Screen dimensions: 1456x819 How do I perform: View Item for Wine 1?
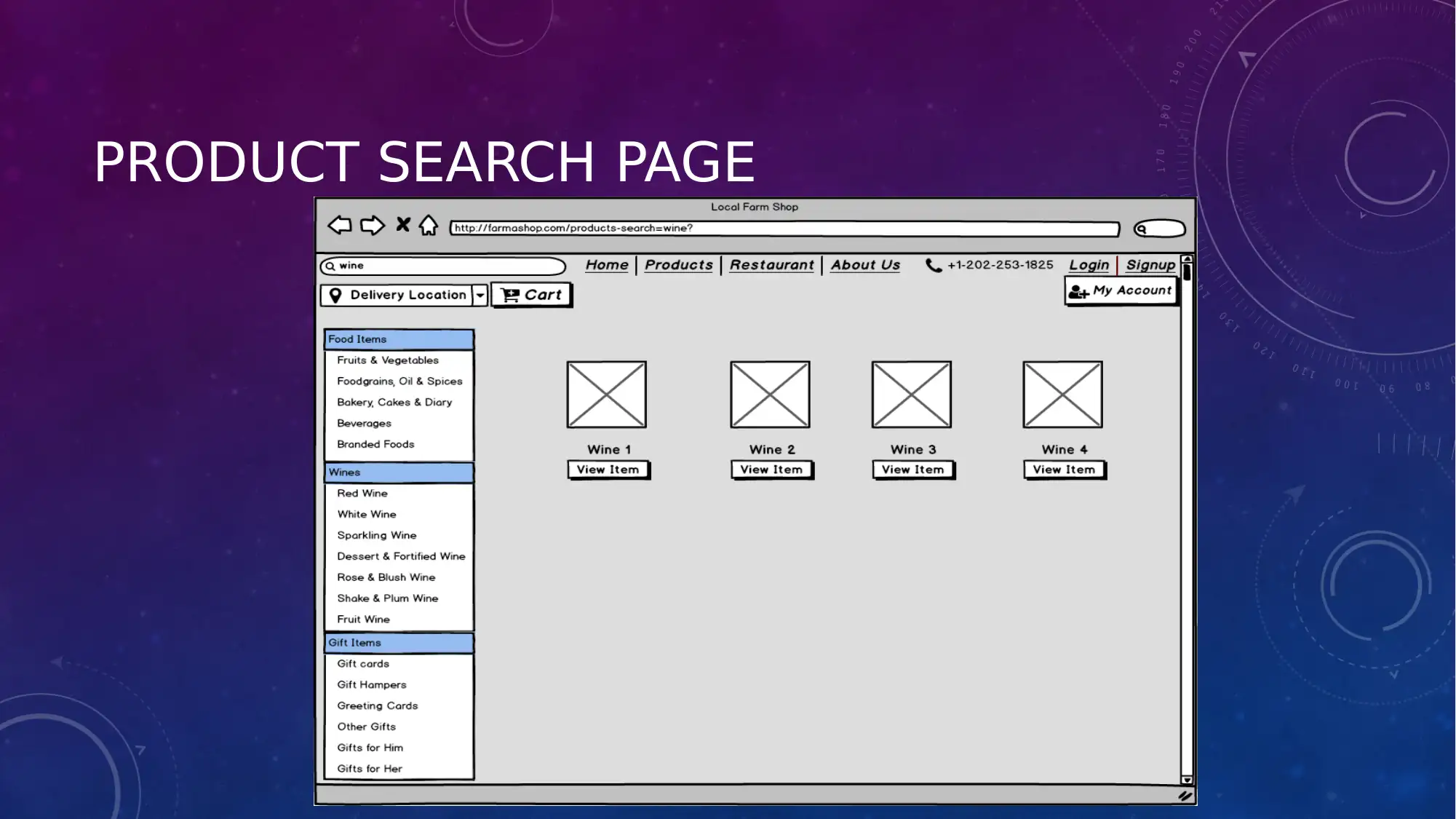tap(609, 470)
